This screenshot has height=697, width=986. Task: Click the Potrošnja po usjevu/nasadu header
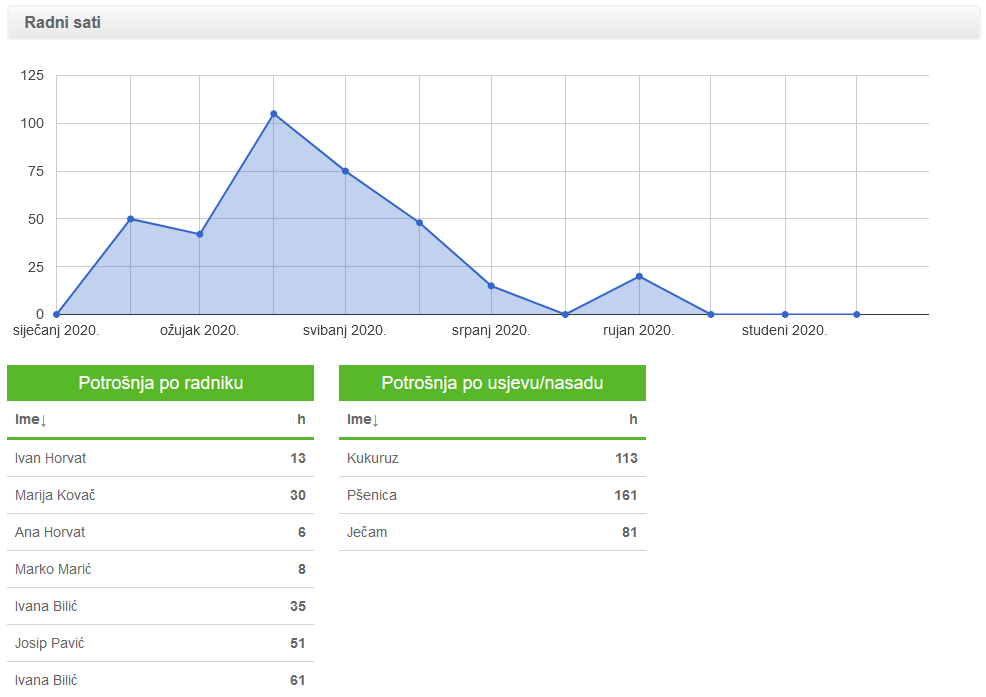pyautogui.click(x=492, y=382)
